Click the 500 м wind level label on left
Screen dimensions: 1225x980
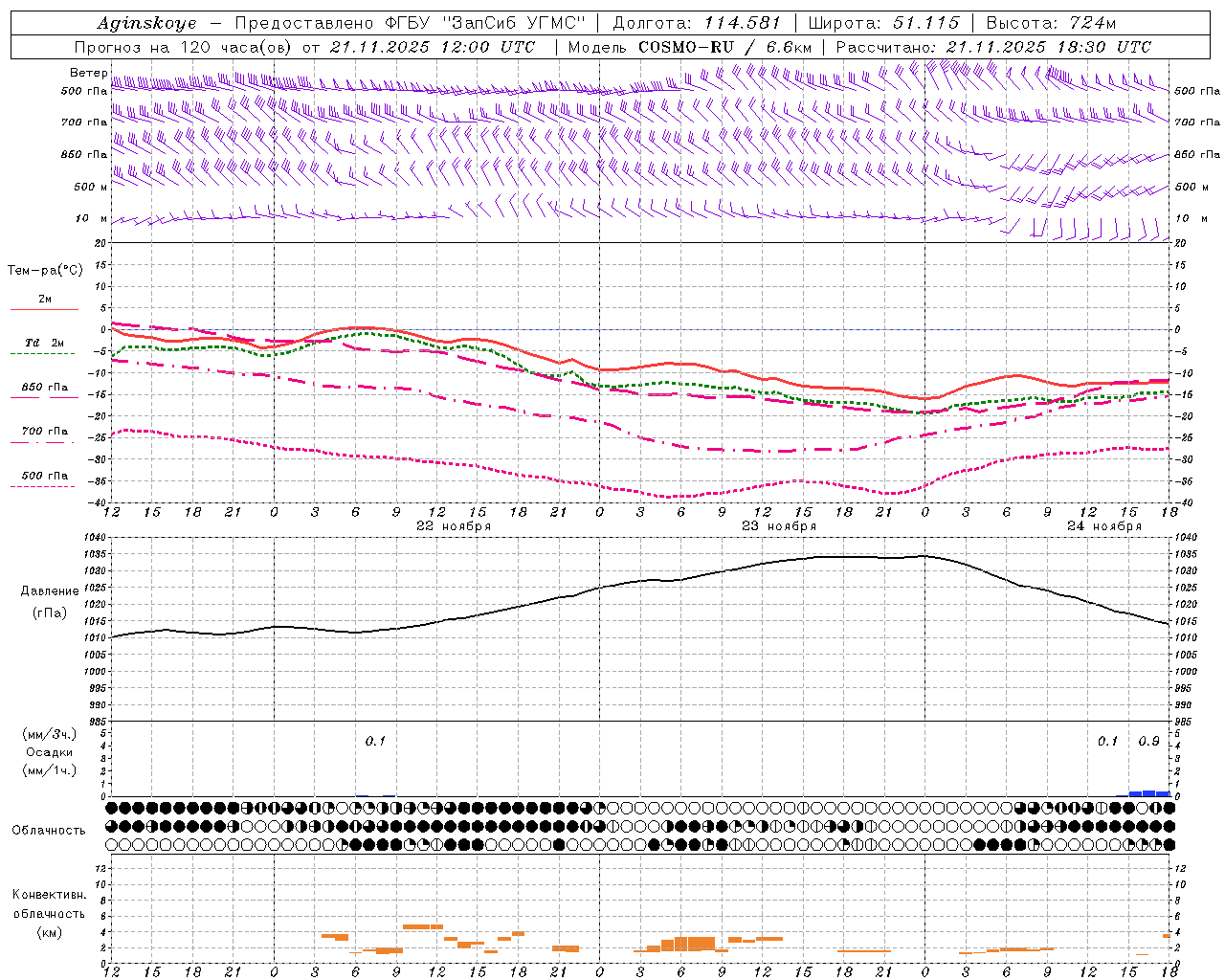tap(91, 187)
